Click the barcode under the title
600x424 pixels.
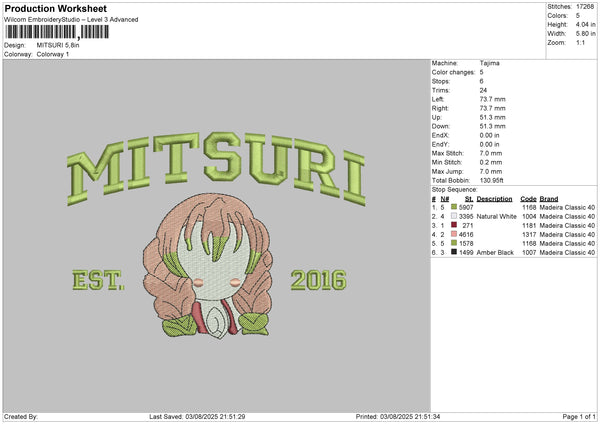pyautogui.click(x=57, y=32)
